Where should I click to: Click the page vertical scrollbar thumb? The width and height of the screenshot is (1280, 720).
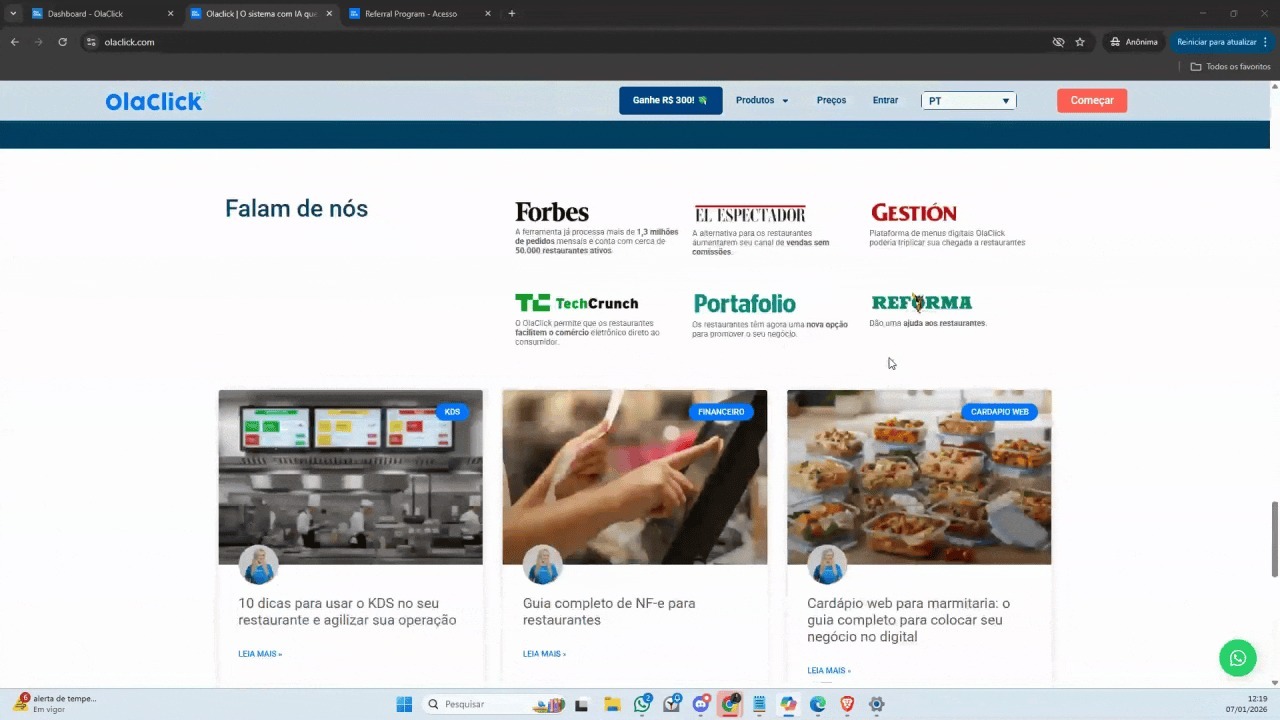coord(1274,538)
